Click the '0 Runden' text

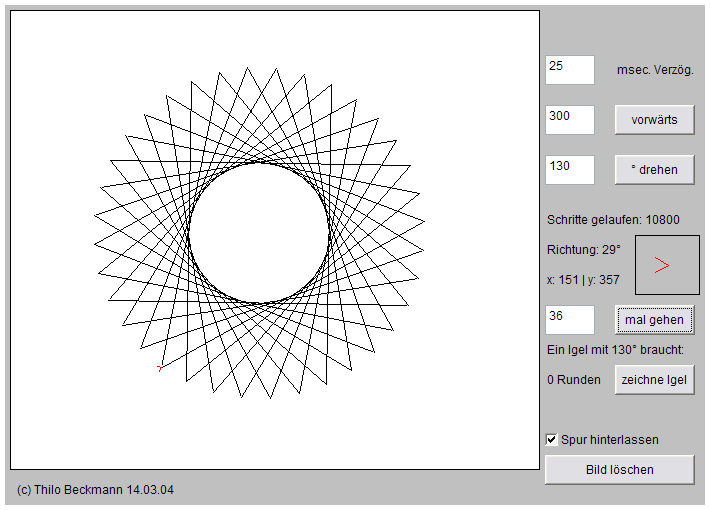tap(574, 380)
